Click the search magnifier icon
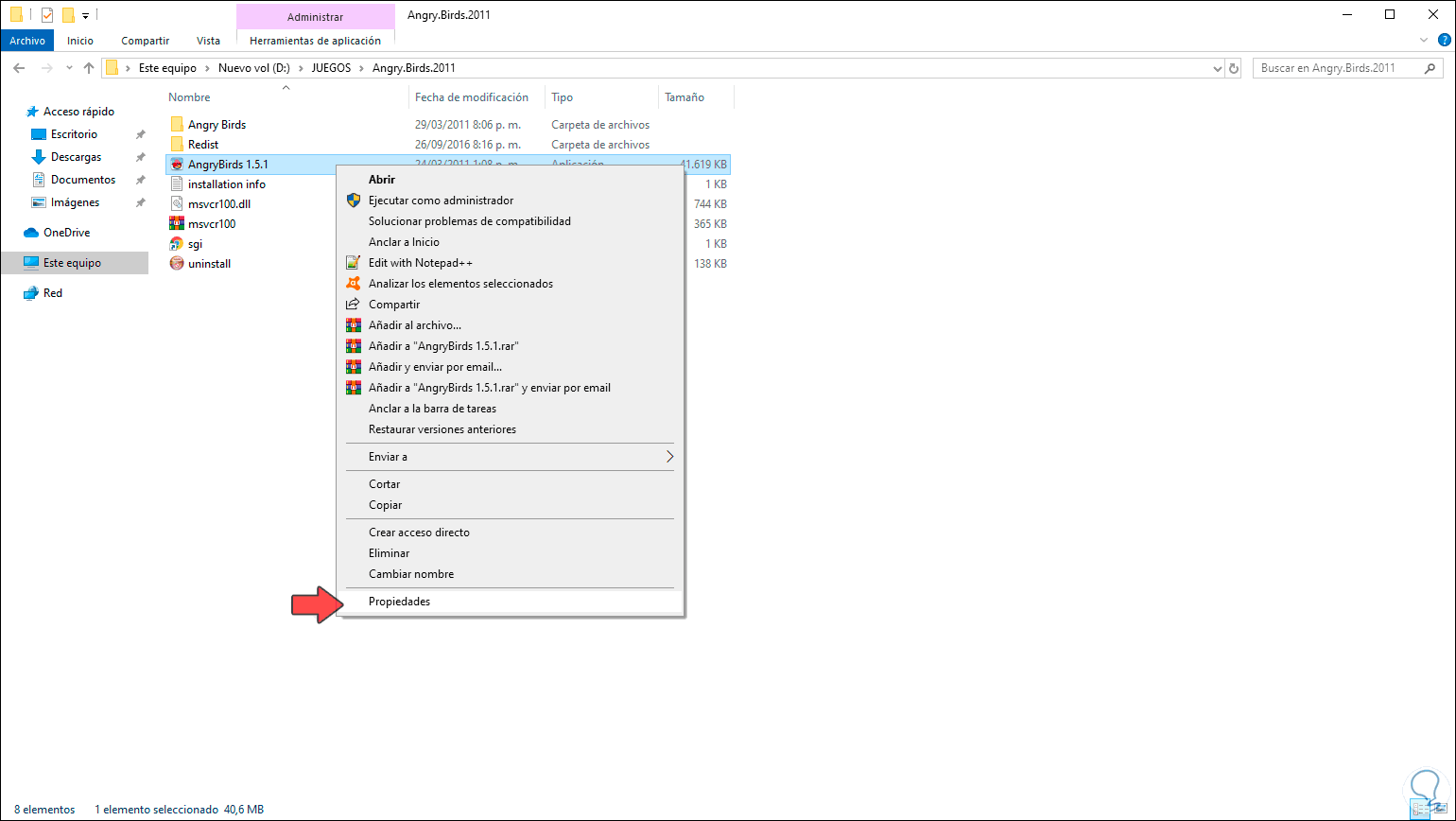This screenshot has height=821, width=1456. pyautogui.click(x=1430, y=68)
